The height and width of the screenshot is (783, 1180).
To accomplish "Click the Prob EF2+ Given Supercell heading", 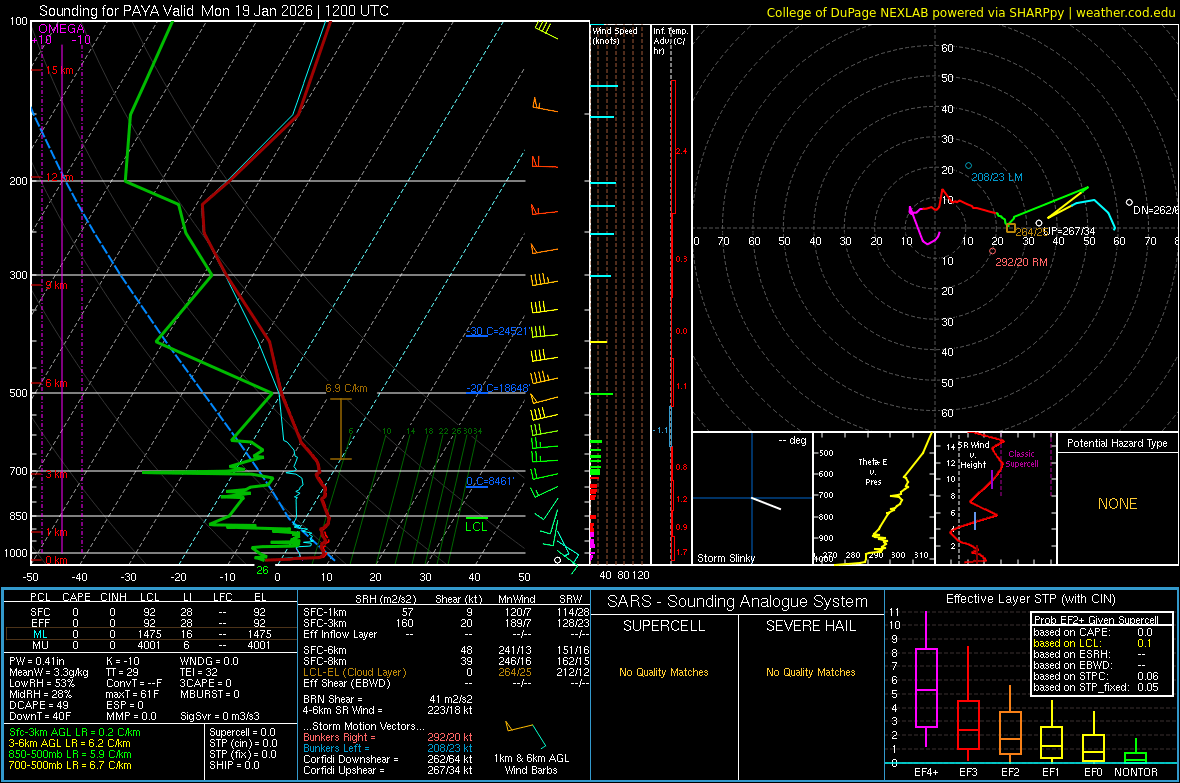I will coord(1096,620).
